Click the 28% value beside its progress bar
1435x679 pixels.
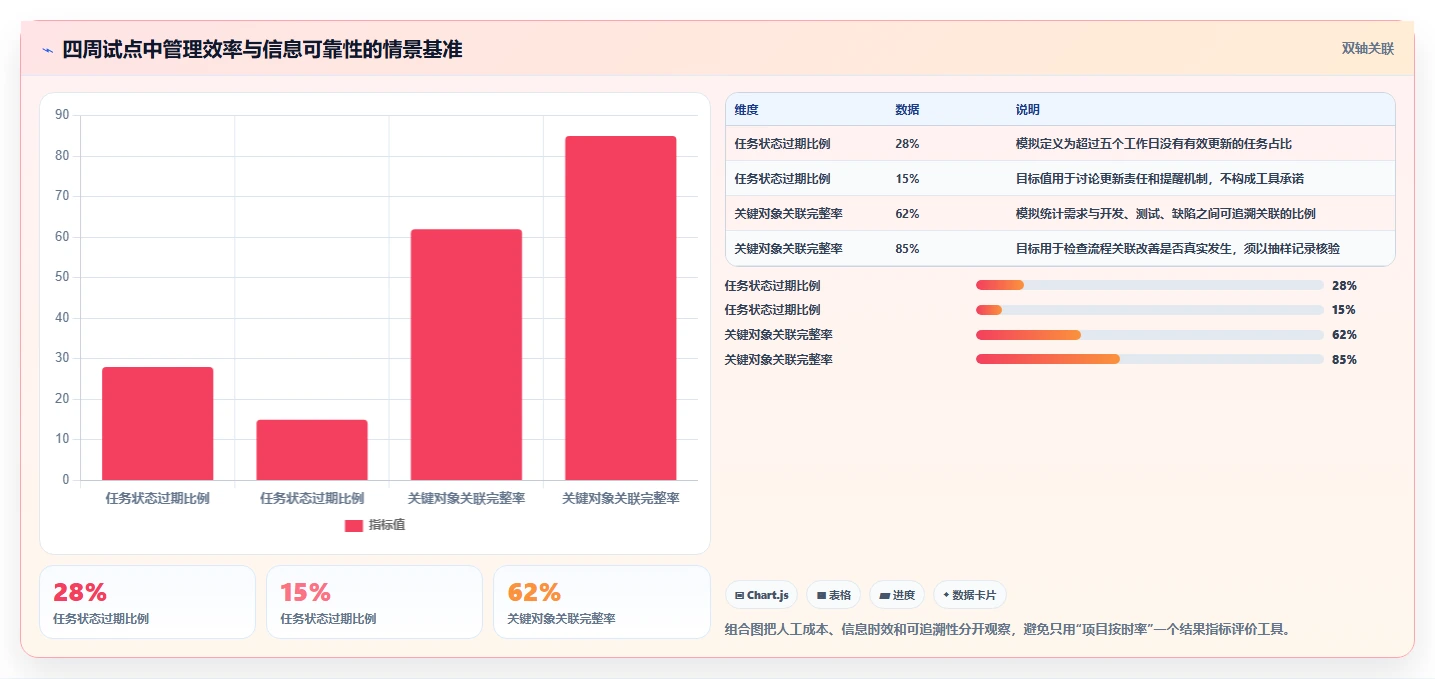(1344, 285)
